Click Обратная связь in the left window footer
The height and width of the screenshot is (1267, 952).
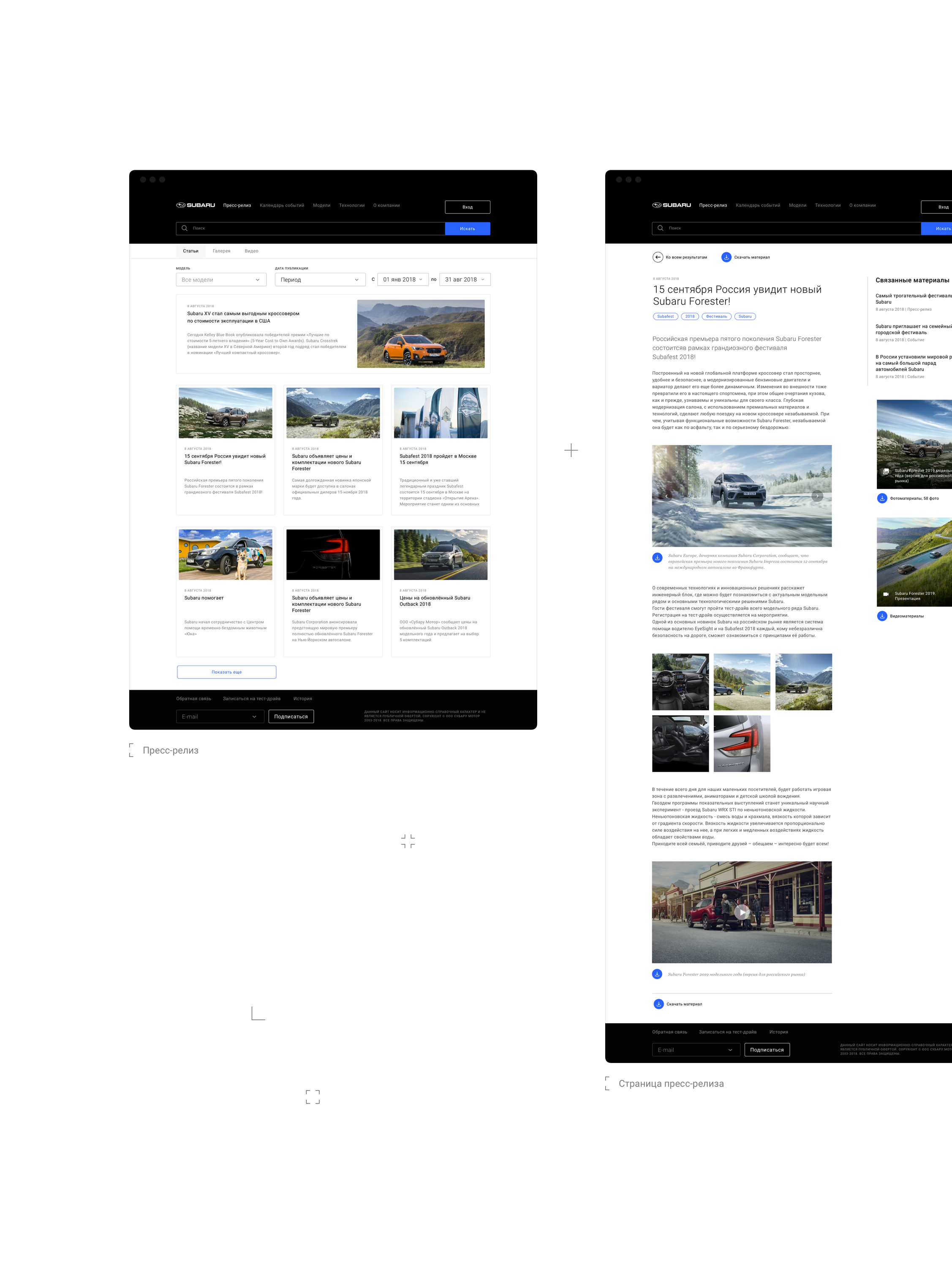pos(193,698)
